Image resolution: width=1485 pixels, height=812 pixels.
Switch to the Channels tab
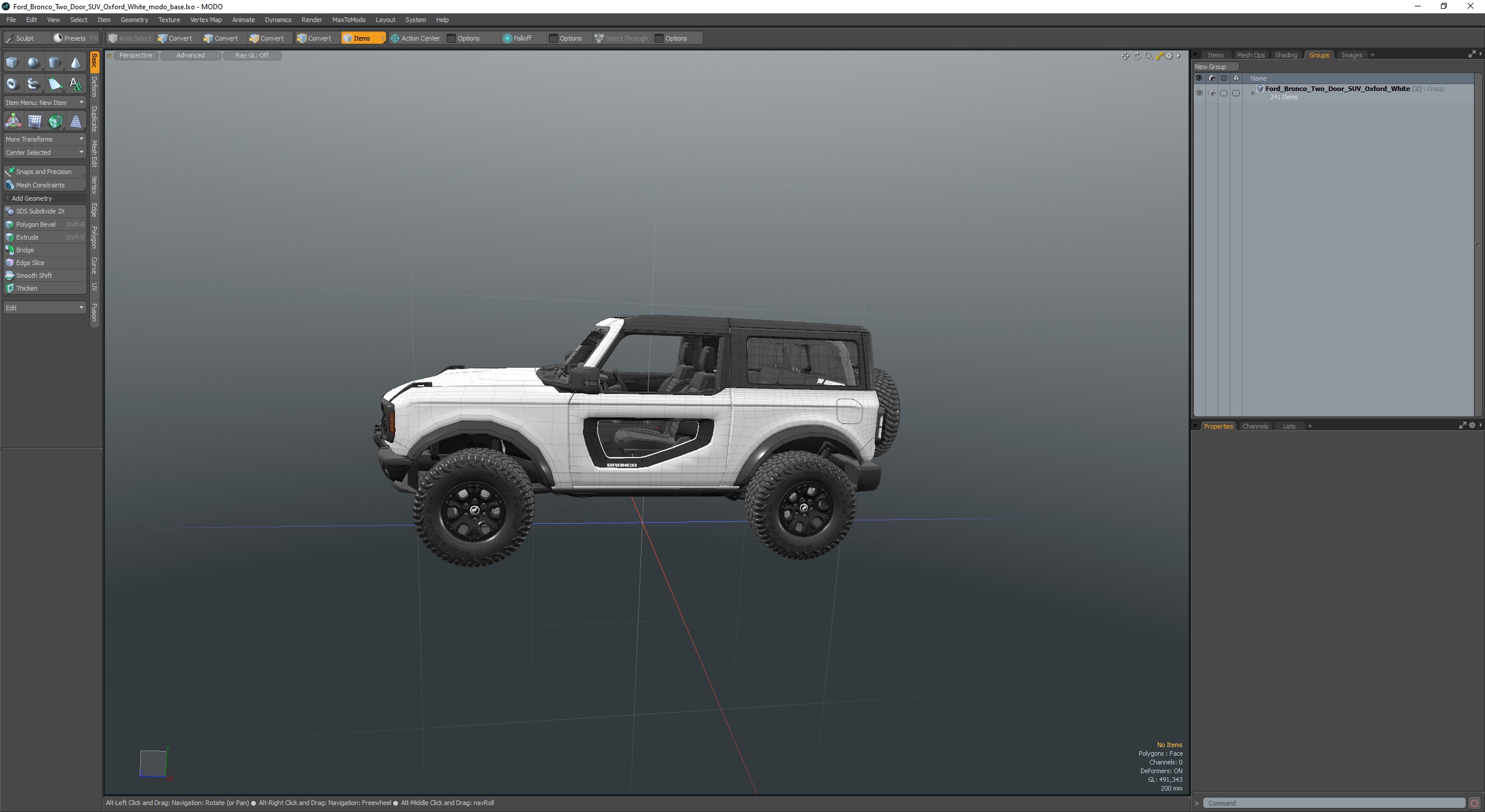point(1255,426)
